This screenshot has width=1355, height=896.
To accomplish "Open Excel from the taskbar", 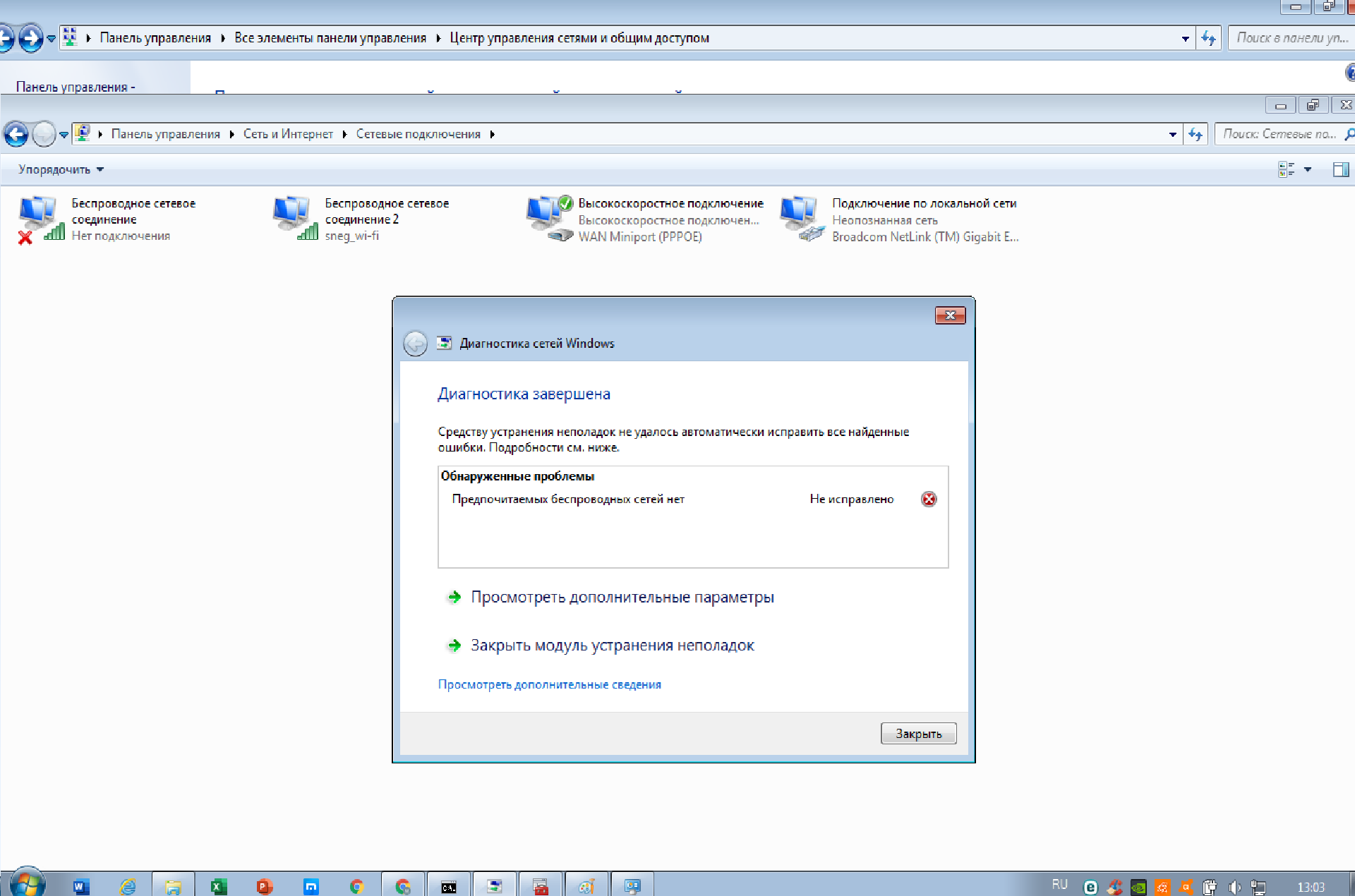I will coord(219,886).
